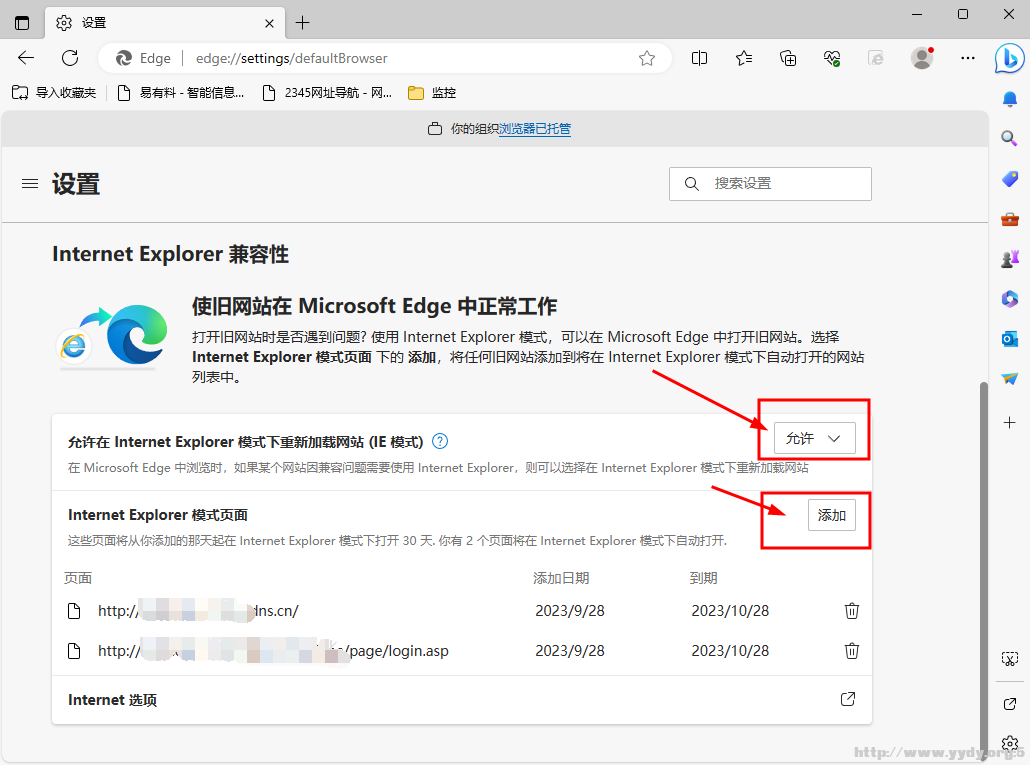This screenshot has width=1030, height=765.
Task: Open the sidebar Games chess icon
Action: pyautogui.click(x=1010, y=259)
